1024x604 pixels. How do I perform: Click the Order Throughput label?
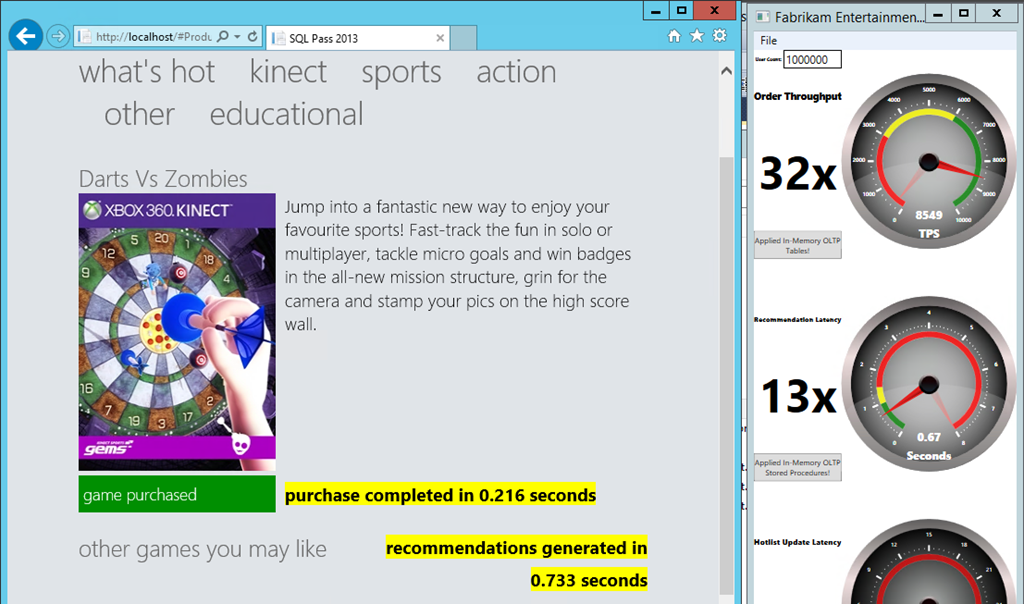797,96
